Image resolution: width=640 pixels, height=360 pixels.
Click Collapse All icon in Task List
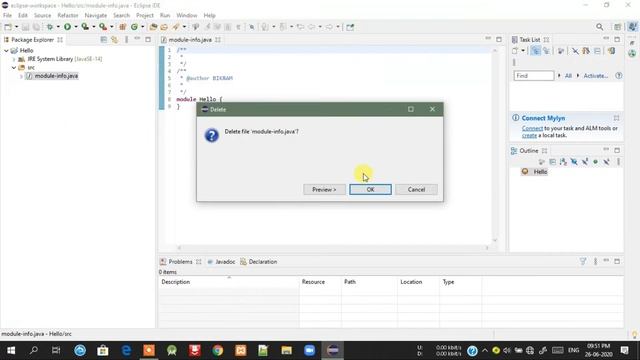pos(597,51)
